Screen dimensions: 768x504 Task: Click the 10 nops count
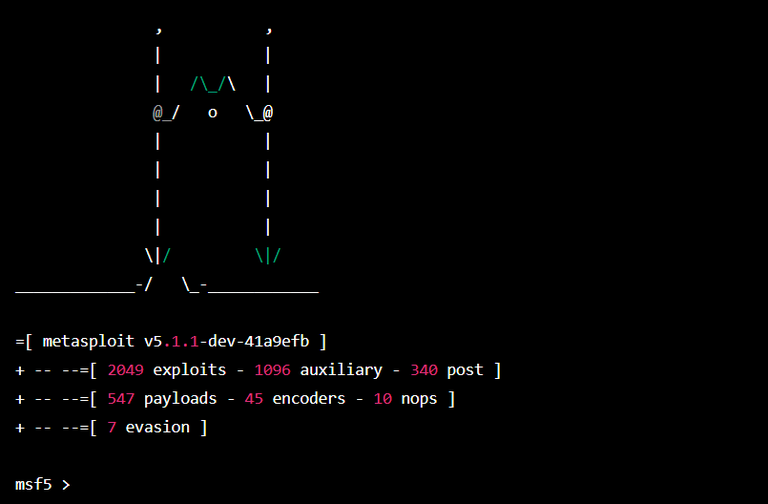pos(383,399)
